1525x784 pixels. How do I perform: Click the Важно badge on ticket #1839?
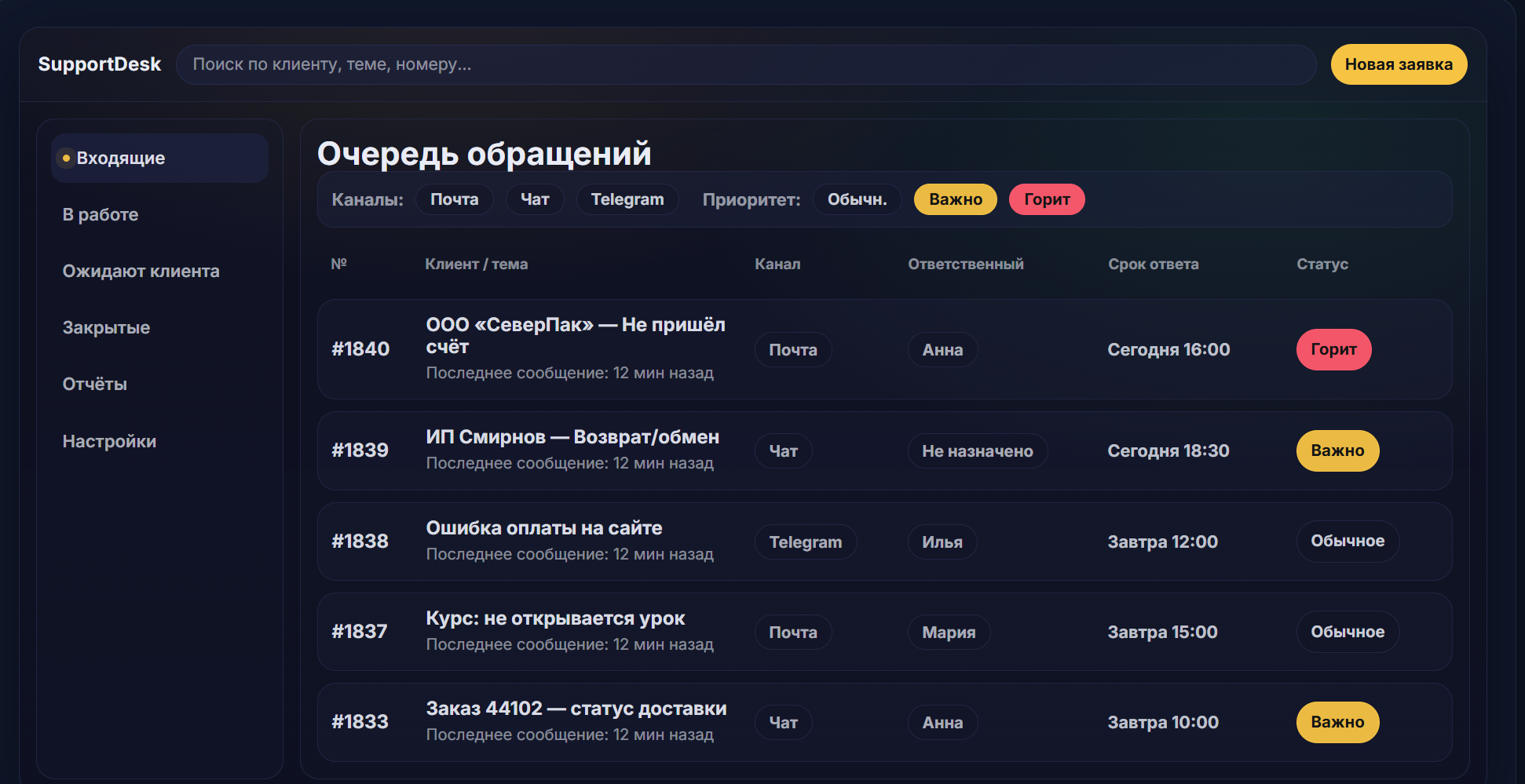[x=1337, y=450]
